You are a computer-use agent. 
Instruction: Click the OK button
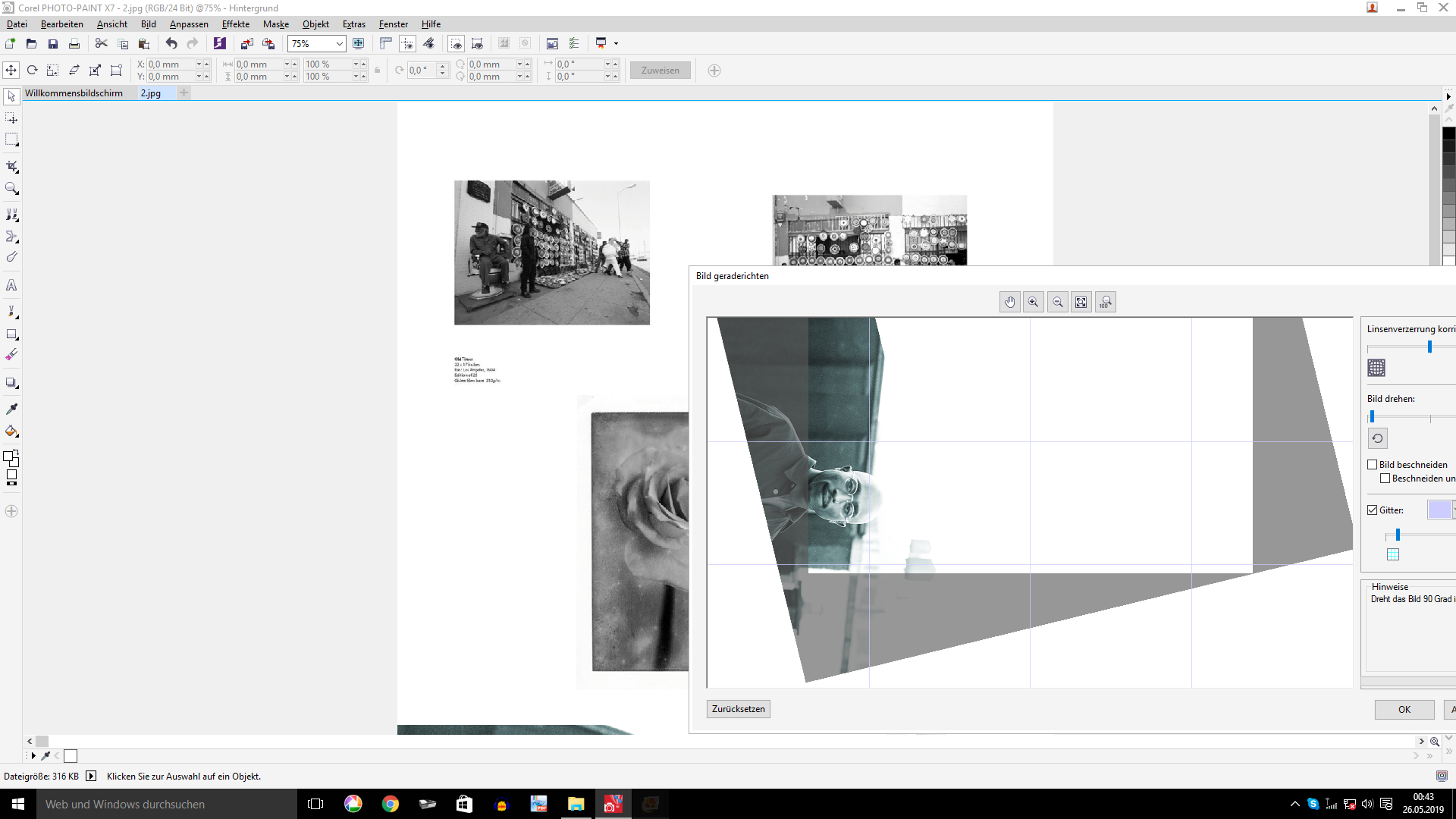point(1404,710)
